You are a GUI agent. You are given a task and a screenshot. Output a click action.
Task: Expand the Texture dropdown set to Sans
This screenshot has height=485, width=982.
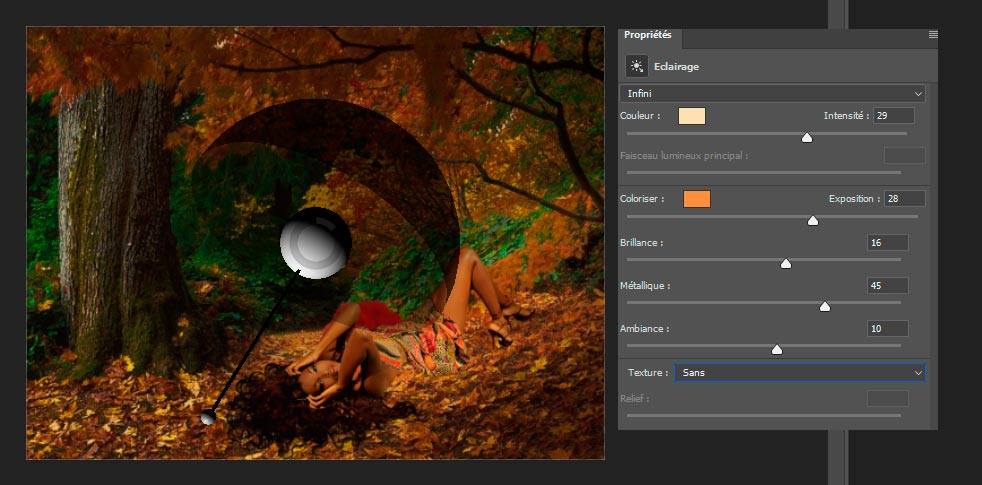pyautogui.click(x=799, y=372)
